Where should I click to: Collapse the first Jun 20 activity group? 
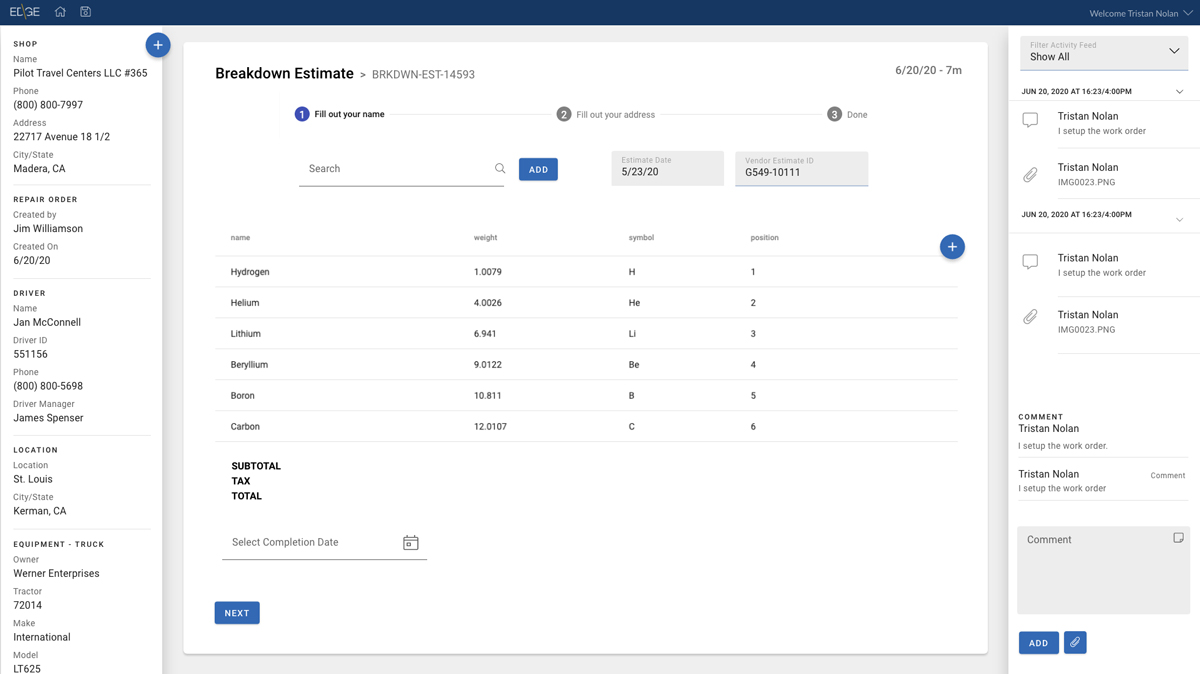click(x=1179, y=92)
